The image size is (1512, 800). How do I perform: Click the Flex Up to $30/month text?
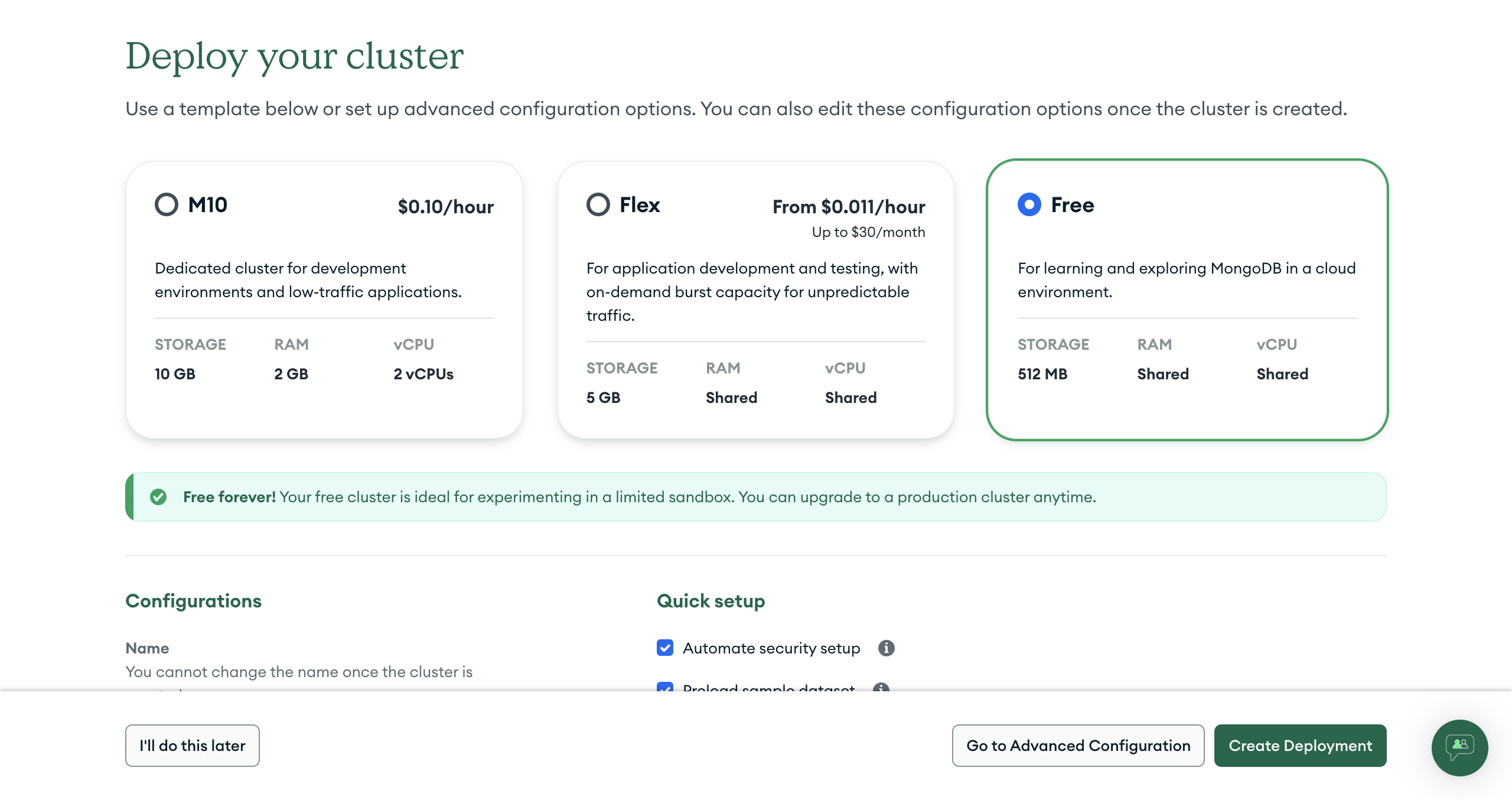pyautogui.click(x=868, y=232)
